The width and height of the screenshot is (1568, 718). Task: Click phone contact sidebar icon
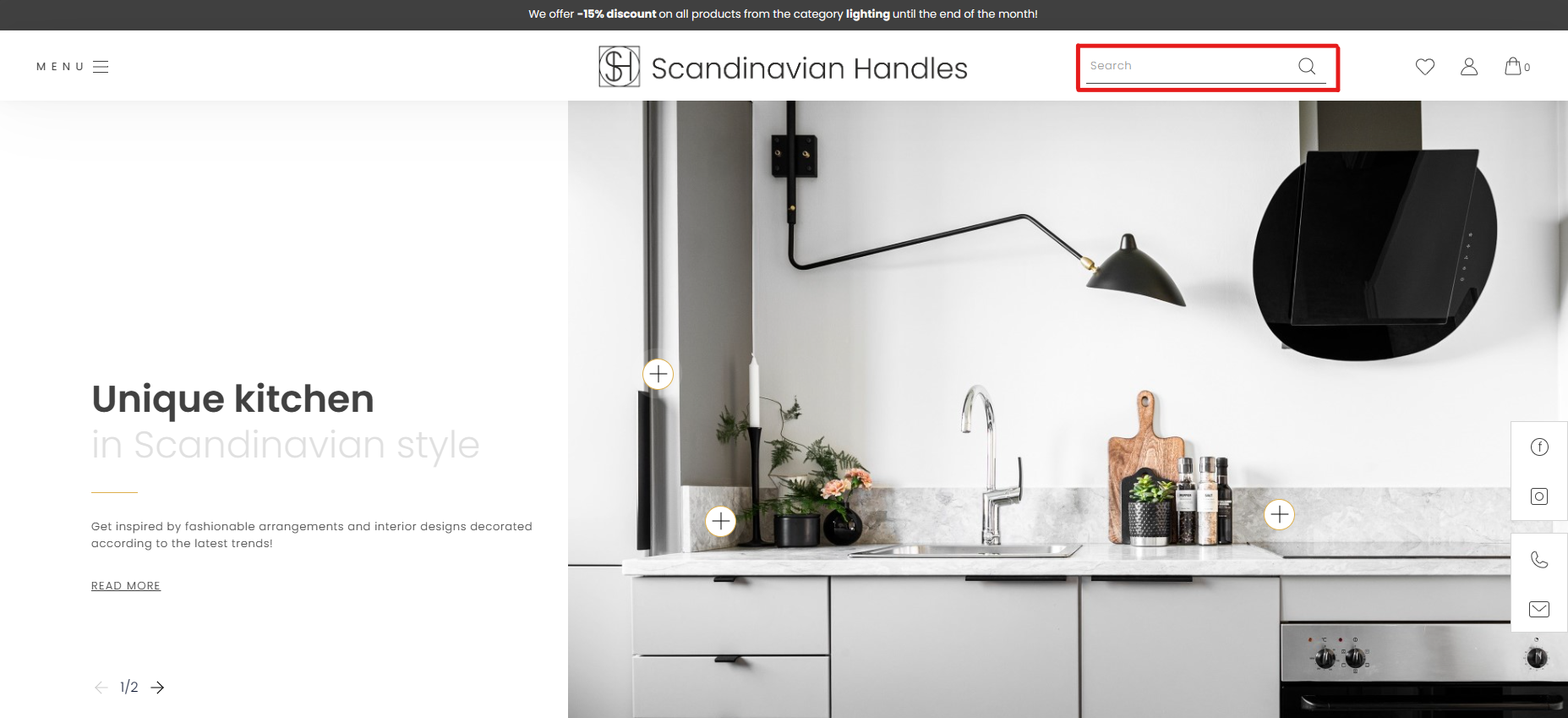coord(1539,560)
